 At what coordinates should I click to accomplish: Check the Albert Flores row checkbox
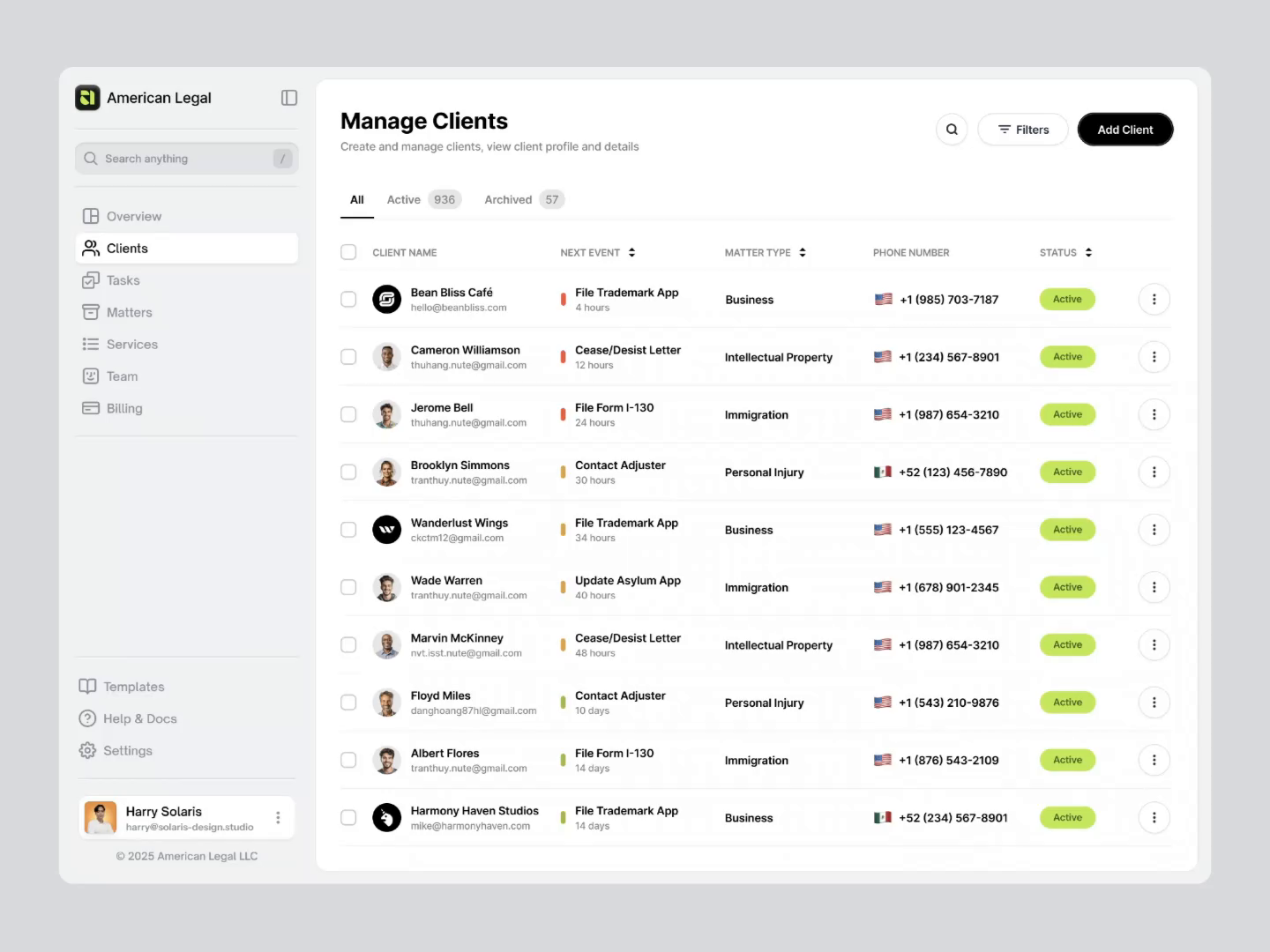[348, 760]
